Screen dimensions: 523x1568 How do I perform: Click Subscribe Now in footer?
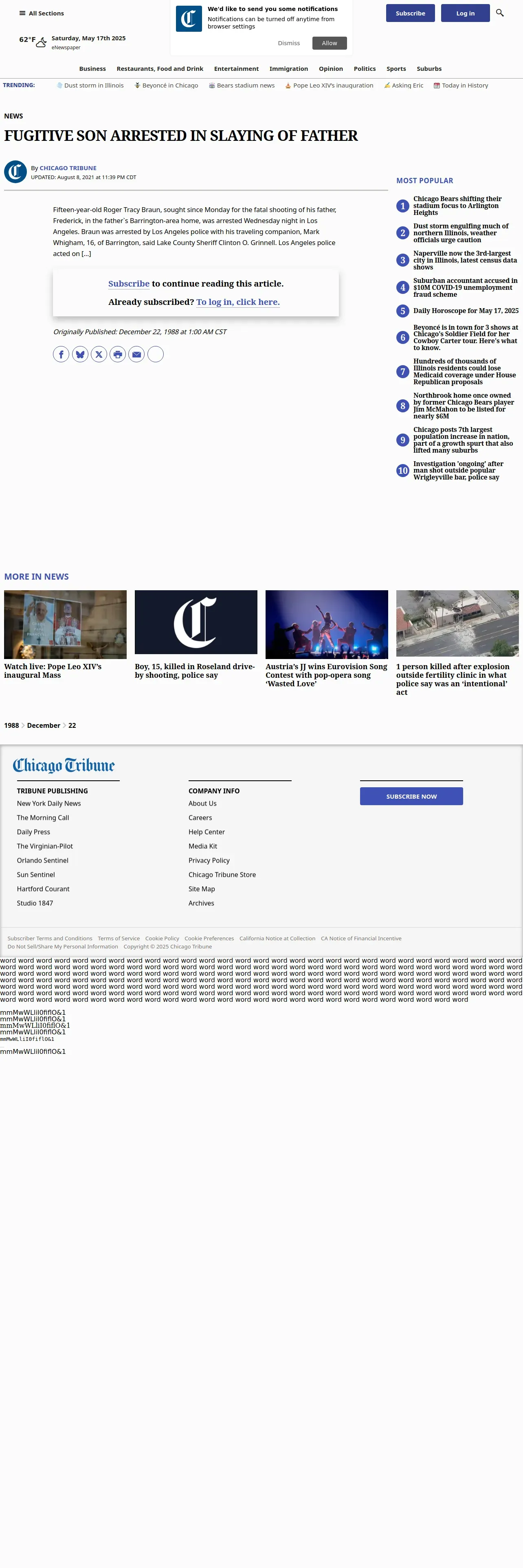pyautogui.click(x=411, y=796)
